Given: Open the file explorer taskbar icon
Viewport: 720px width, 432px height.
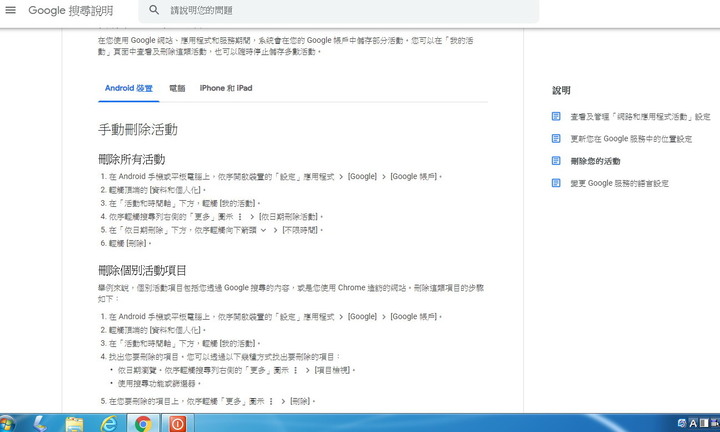Looking at the screenshot, I should pyautogui.click(x=74, y=423).
